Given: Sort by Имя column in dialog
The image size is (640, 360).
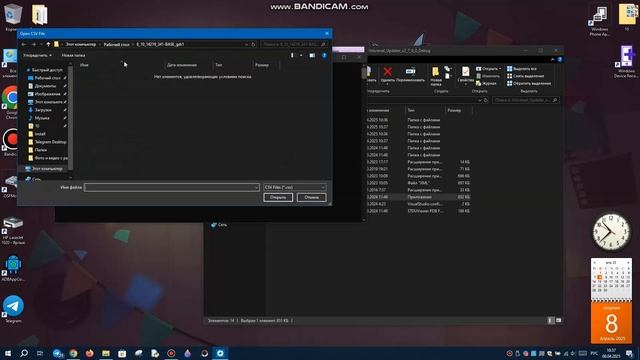Looking at the screenshot, I should 84,65.
